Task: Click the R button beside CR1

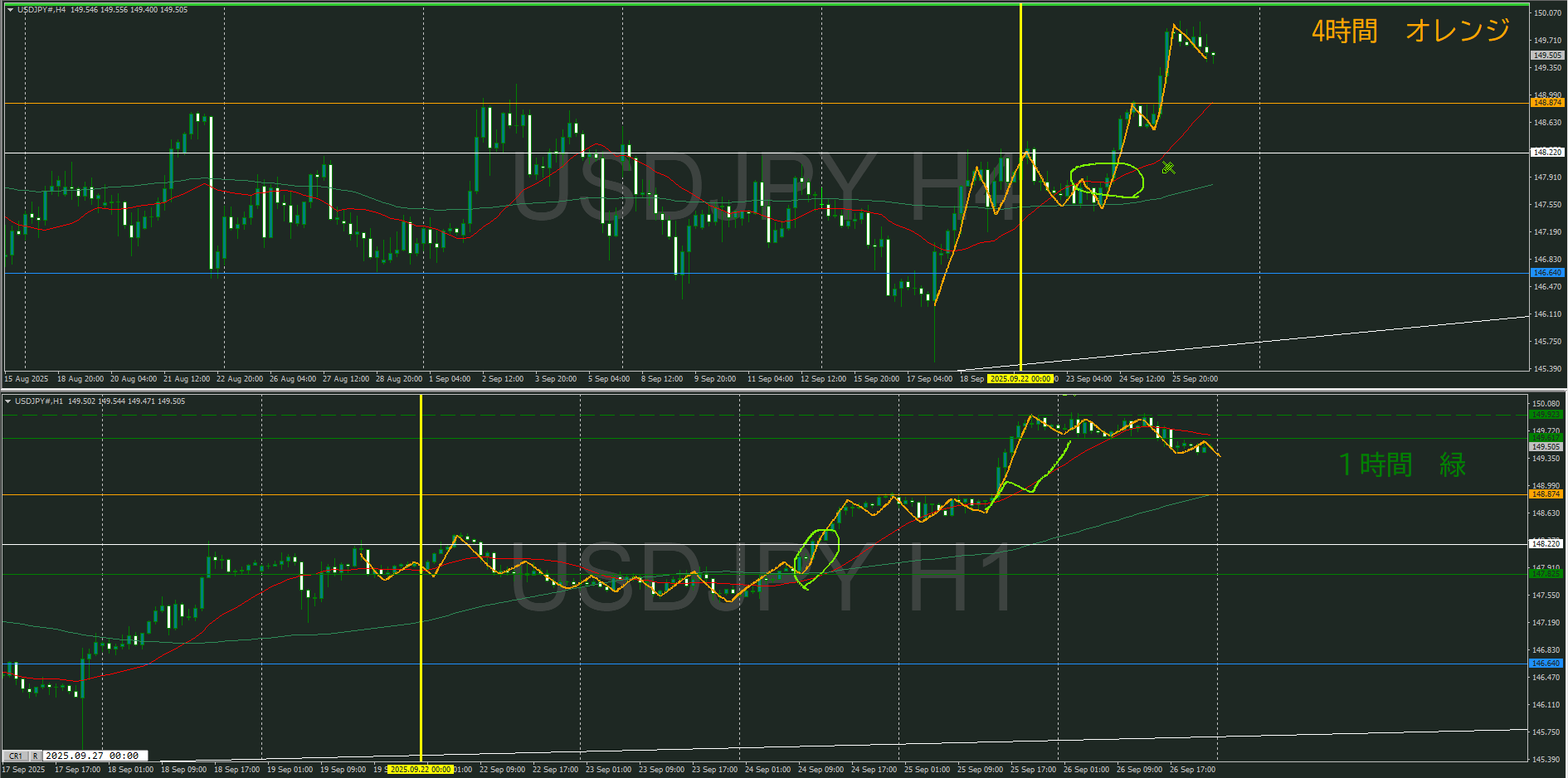Action: (x=35, y=756)
